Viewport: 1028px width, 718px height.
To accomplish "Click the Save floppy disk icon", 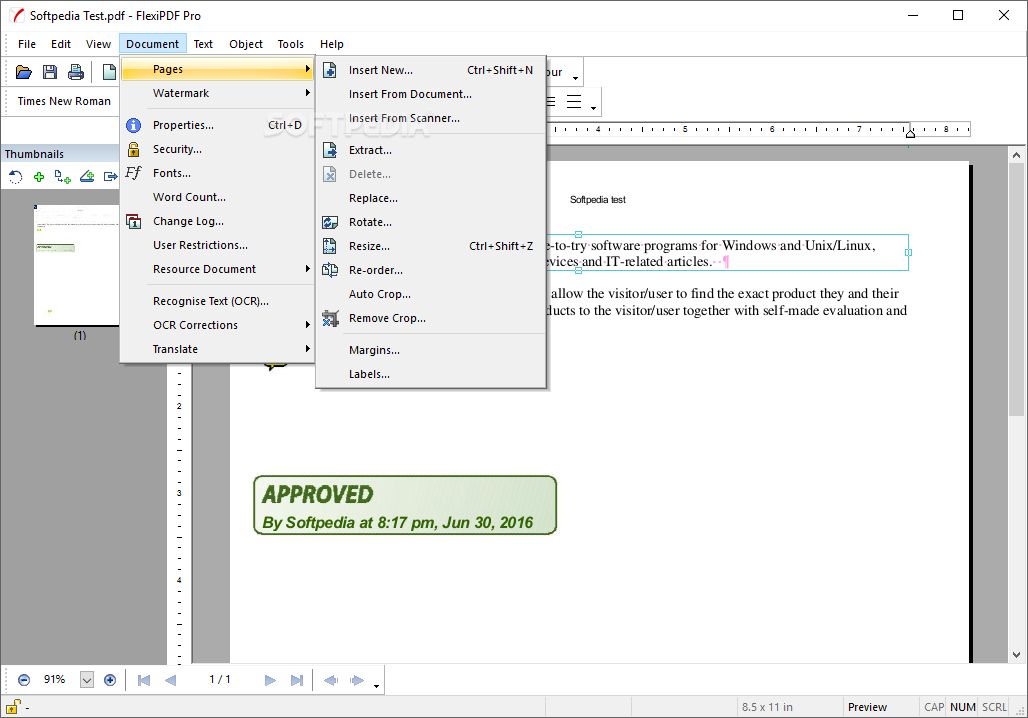I will (50, 72).
